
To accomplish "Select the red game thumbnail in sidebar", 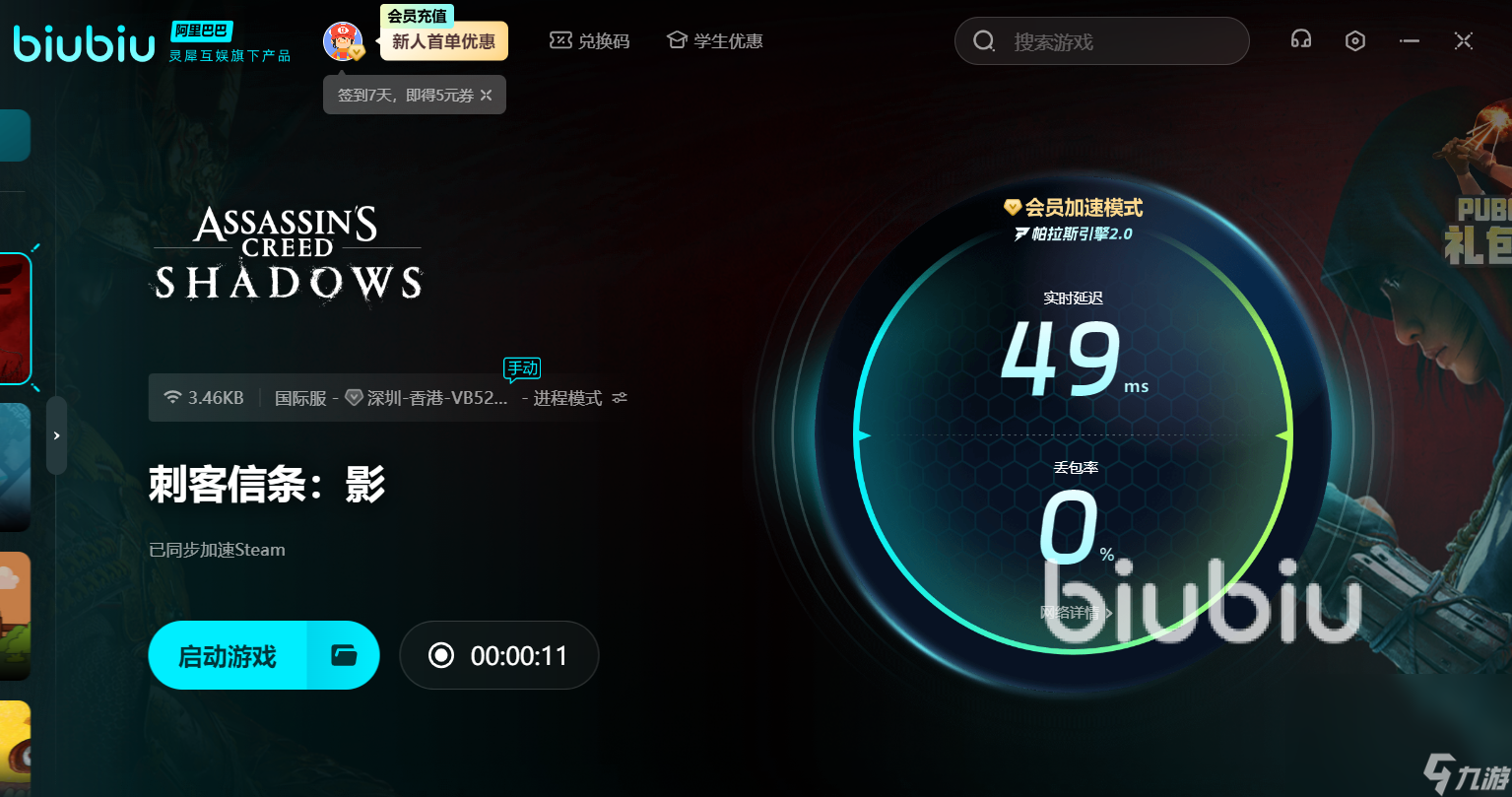I will pos(15,318).
